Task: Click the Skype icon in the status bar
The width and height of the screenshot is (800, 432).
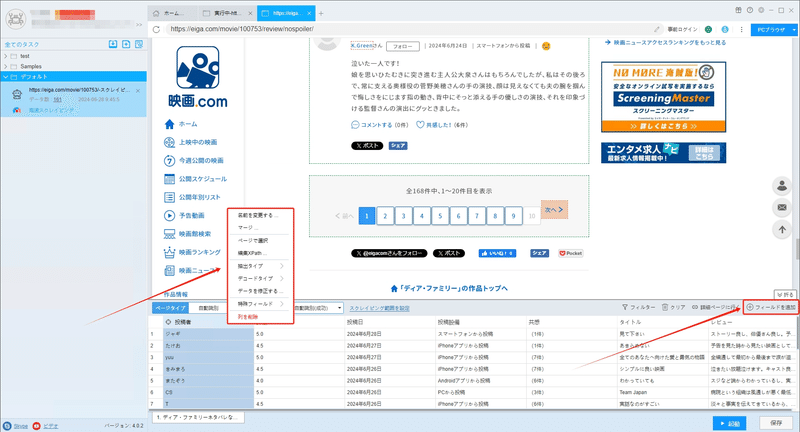Action: click(x=7, y=426)
